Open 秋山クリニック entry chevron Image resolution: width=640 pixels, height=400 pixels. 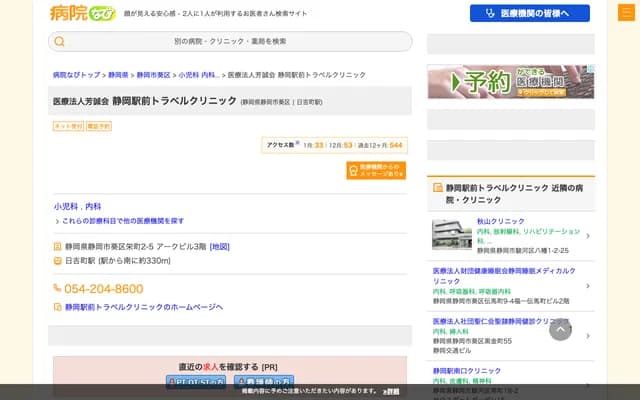tap(587, 236)
